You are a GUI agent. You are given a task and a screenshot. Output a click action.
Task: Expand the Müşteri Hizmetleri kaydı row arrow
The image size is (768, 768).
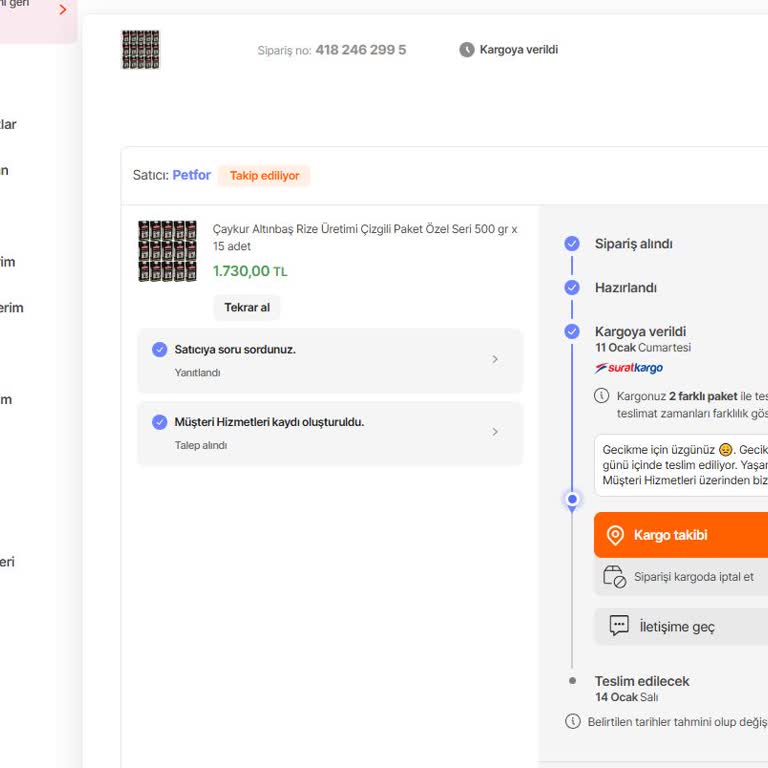495,432
